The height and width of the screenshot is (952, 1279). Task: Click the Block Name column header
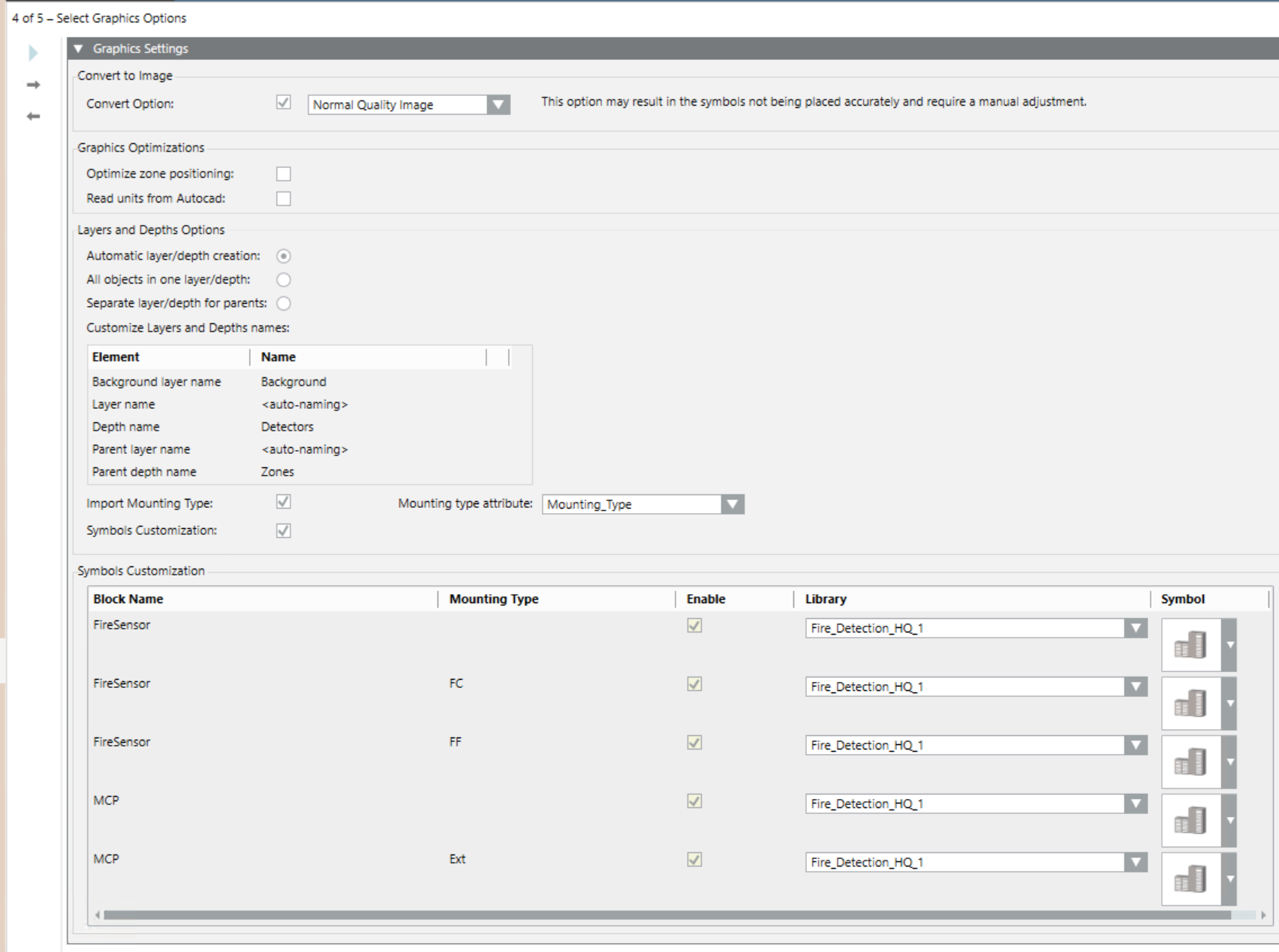(263, 599)
